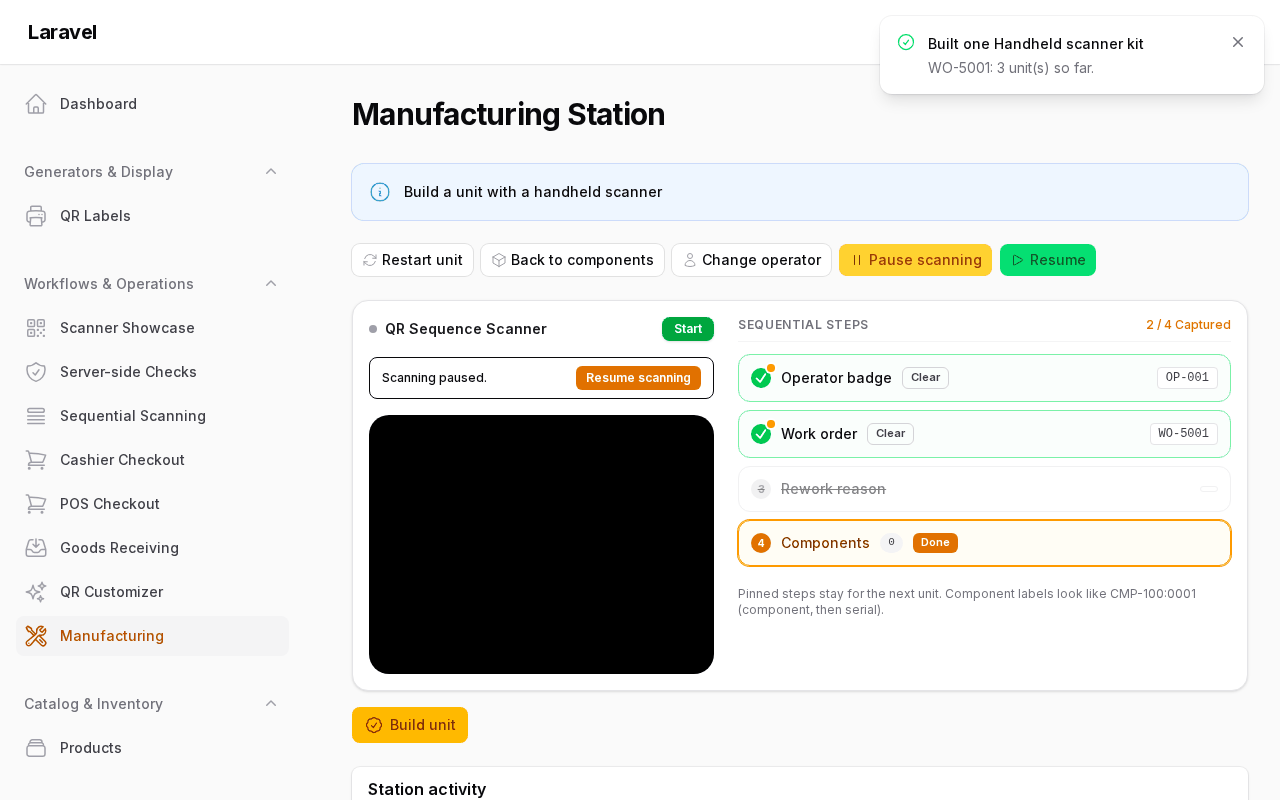Viewport: 1280px width, 800px height.
Task: Click the green check beside Operator badge
Action: 761,378
